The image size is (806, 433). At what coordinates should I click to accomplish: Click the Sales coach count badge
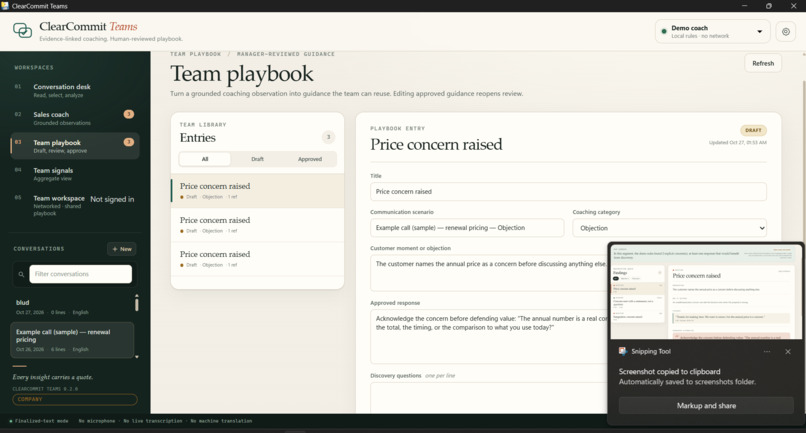pos(129,114)
